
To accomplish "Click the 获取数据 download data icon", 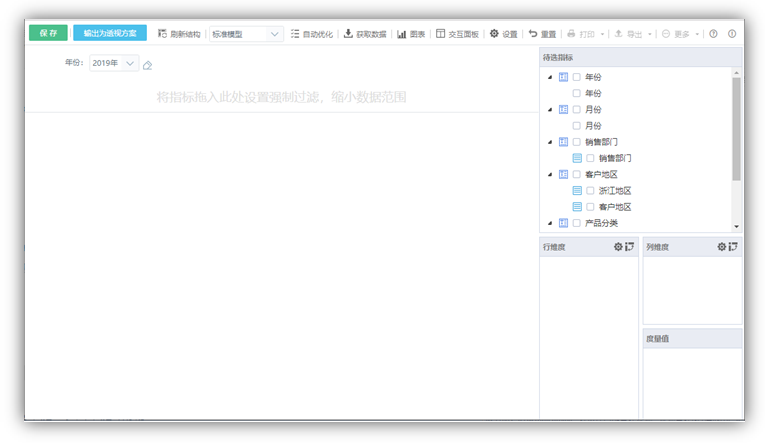I will (x=348, y=34).
